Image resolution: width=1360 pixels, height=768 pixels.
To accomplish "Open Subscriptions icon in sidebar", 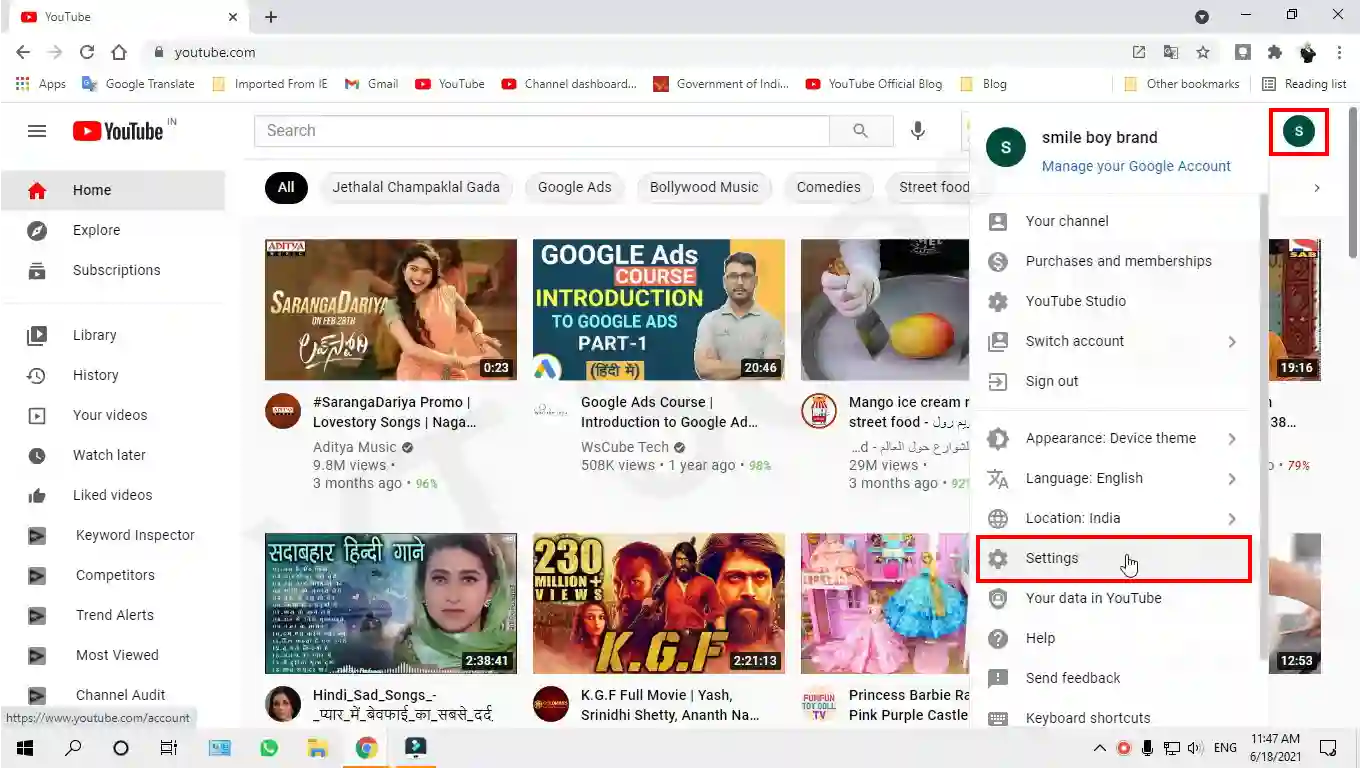I will click(x=37, y=270).
